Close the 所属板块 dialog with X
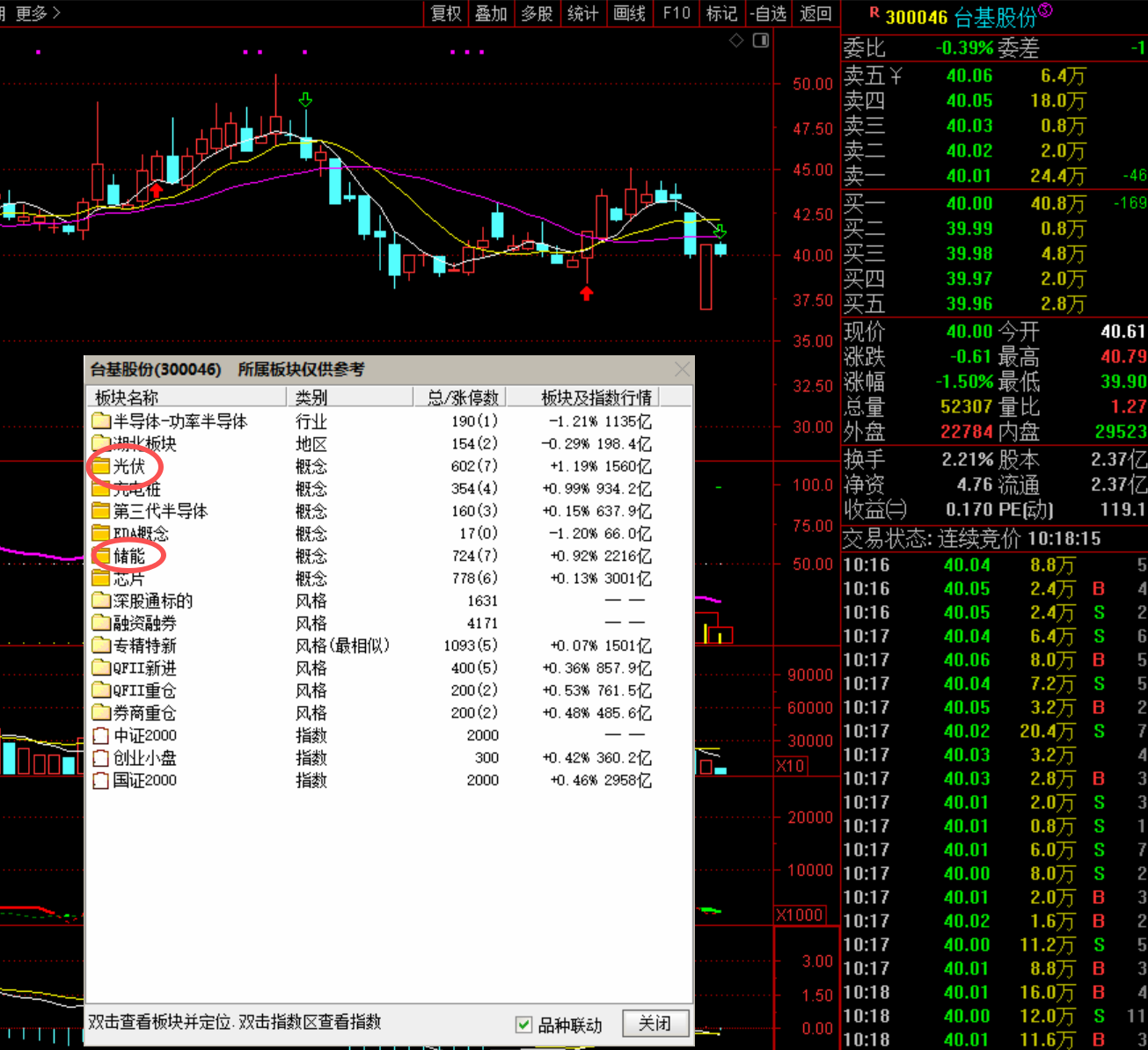Image resolution: width=1148 pixels, height=1050 pixels. pyautogui.click(x=682, y=369)
